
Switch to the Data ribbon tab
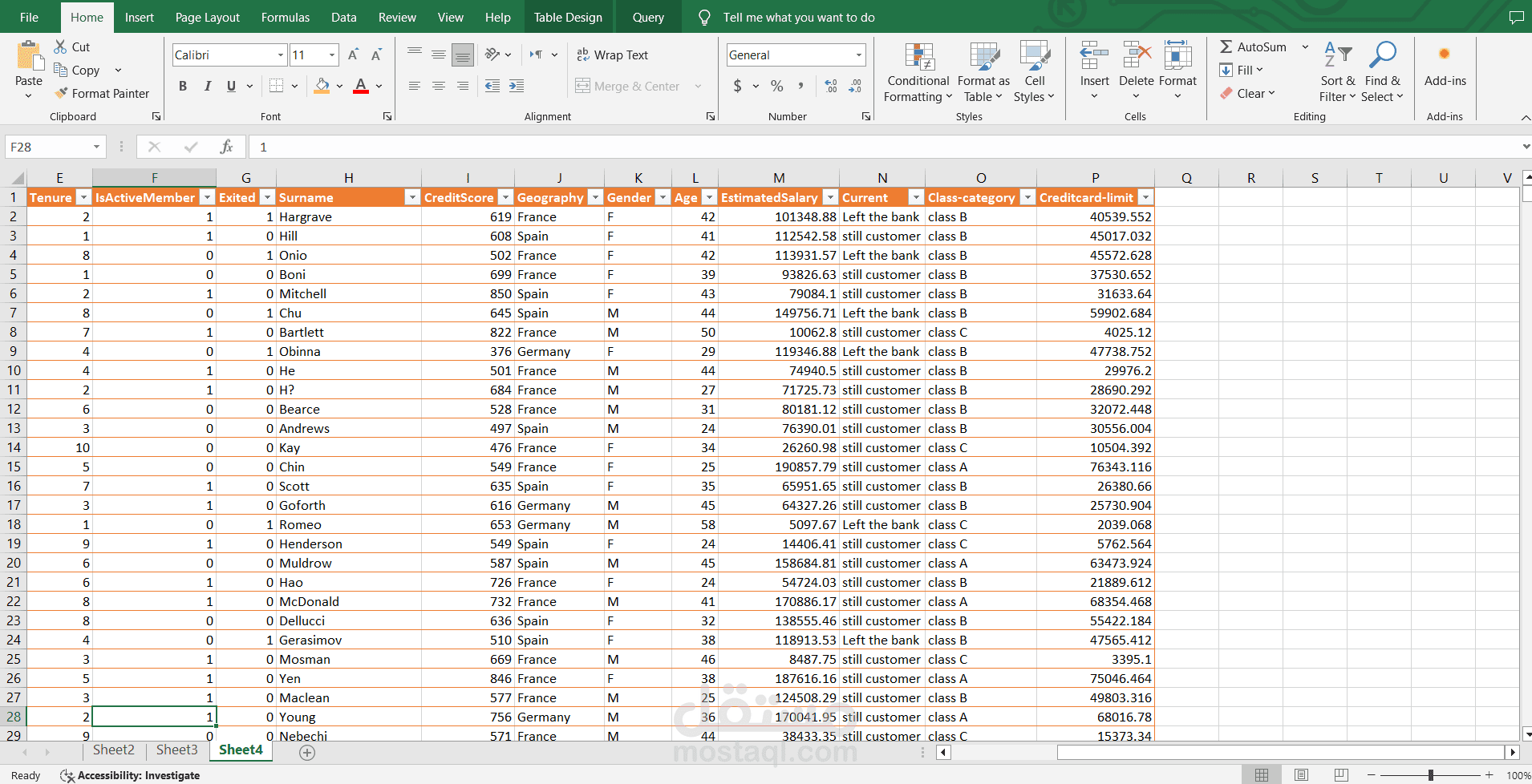344,17
